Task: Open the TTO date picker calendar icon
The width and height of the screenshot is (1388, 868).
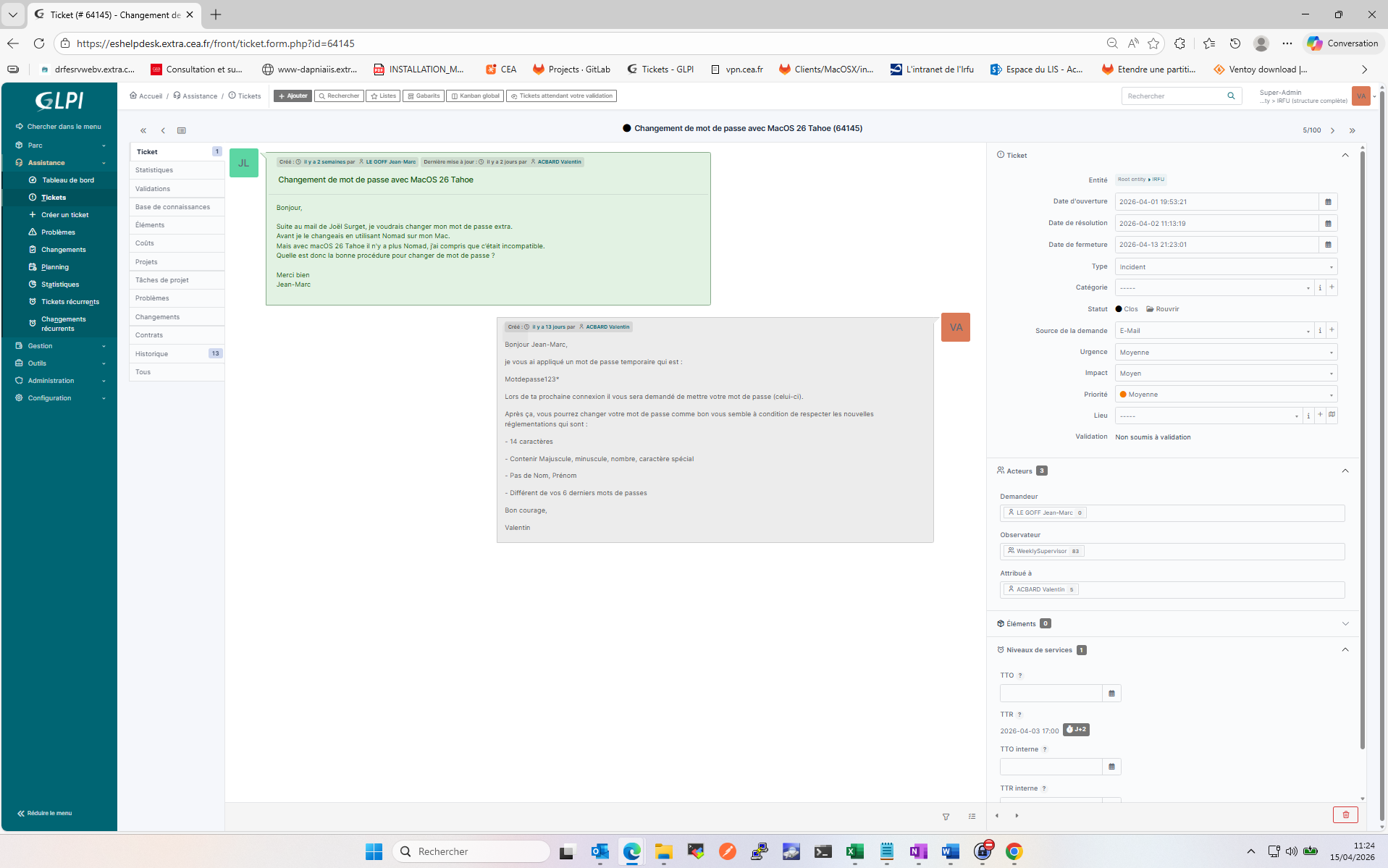Action: tap(1111, 694)
